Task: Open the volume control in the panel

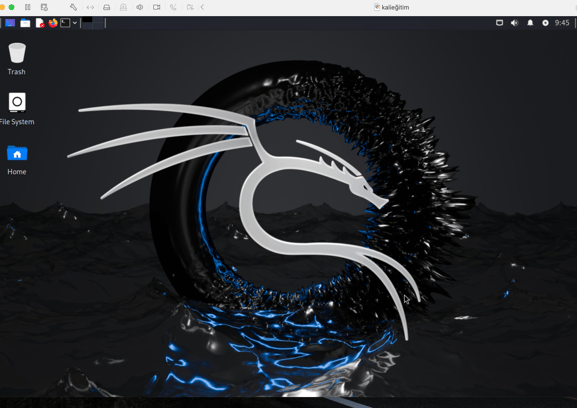Action: pos(514,23)
